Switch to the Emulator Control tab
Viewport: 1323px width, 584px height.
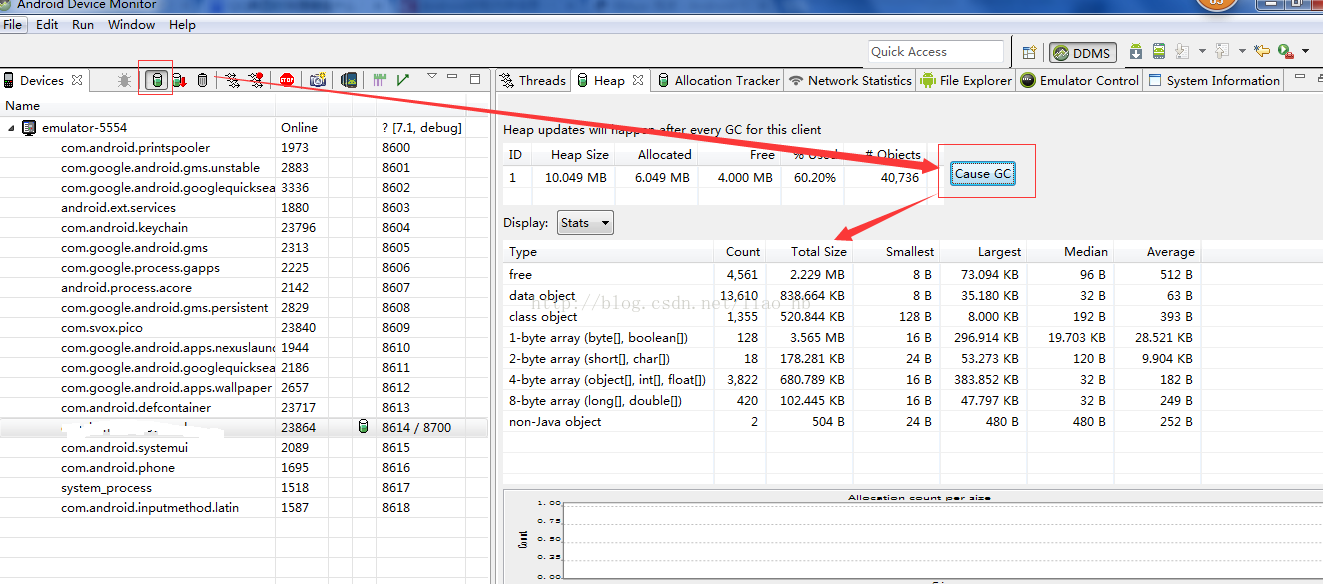[x=1080, y=80]
